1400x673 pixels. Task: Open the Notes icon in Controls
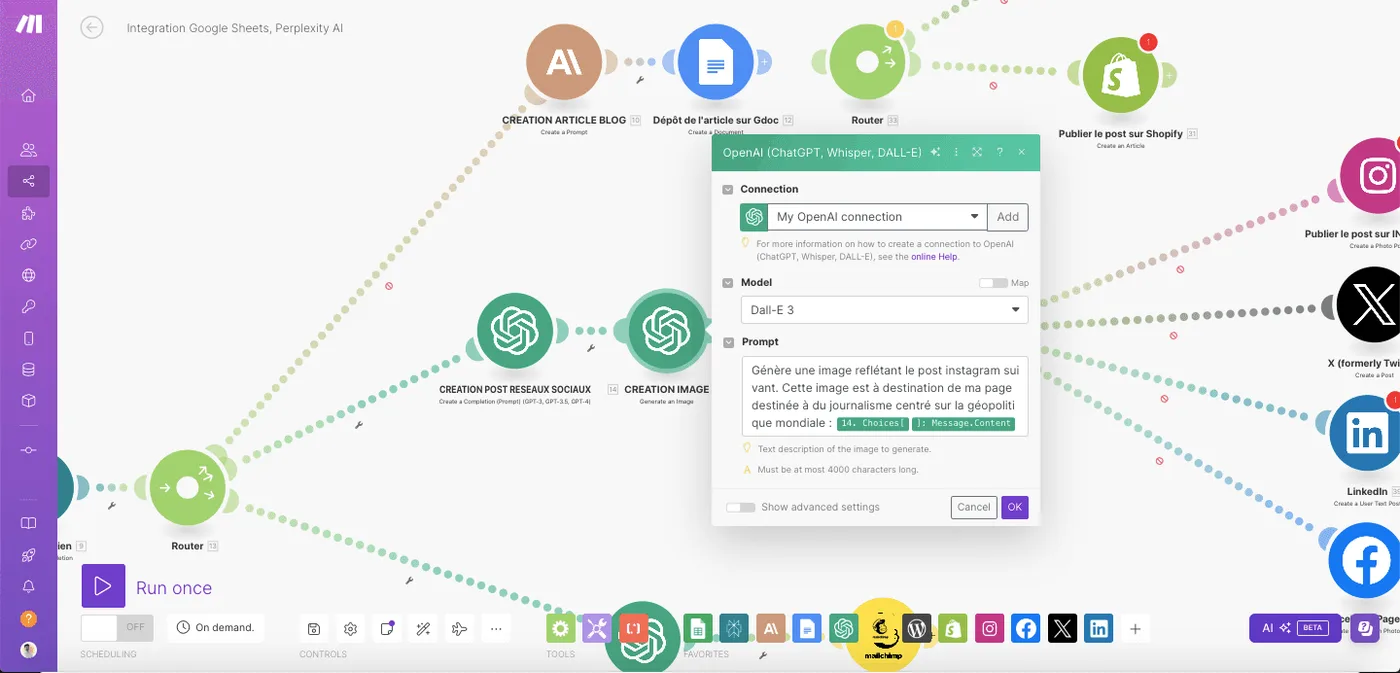click(x=387, y=629)
